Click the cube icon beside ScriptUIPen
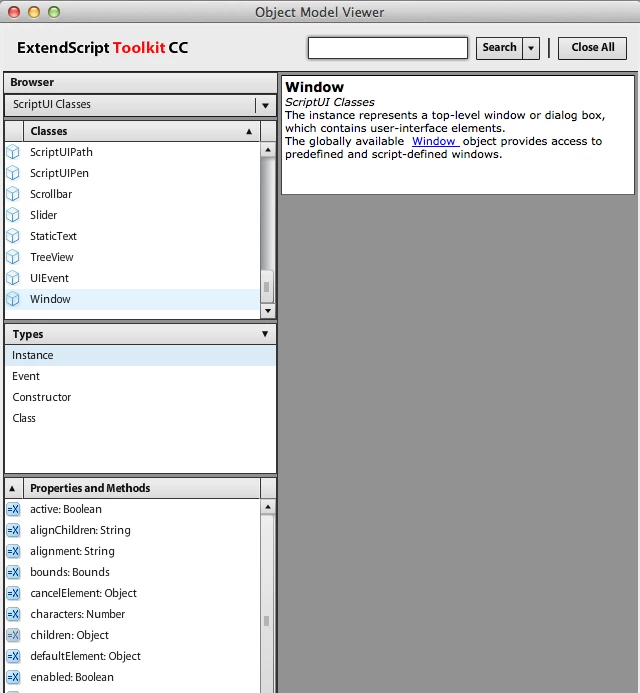 tap(13, 173)
